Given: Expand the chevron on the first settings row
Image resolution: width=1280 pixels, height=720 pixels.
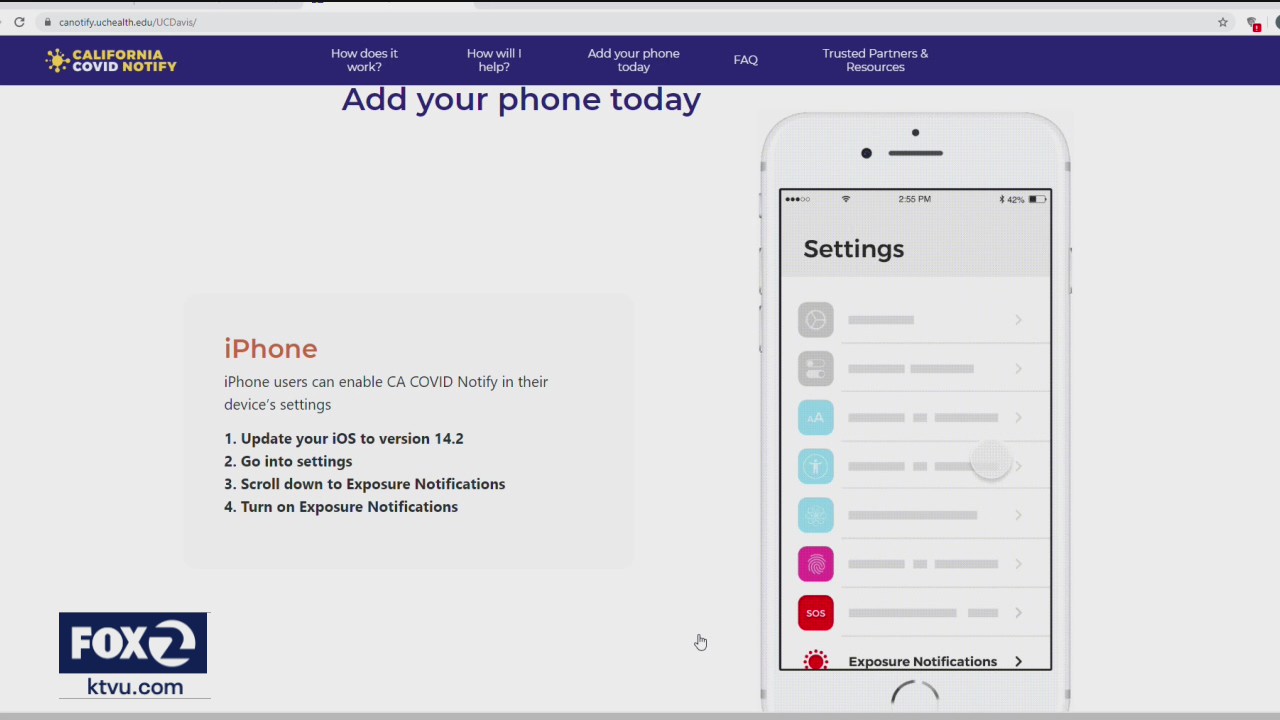Looking at the screenshot, I should pos(1018,320).
